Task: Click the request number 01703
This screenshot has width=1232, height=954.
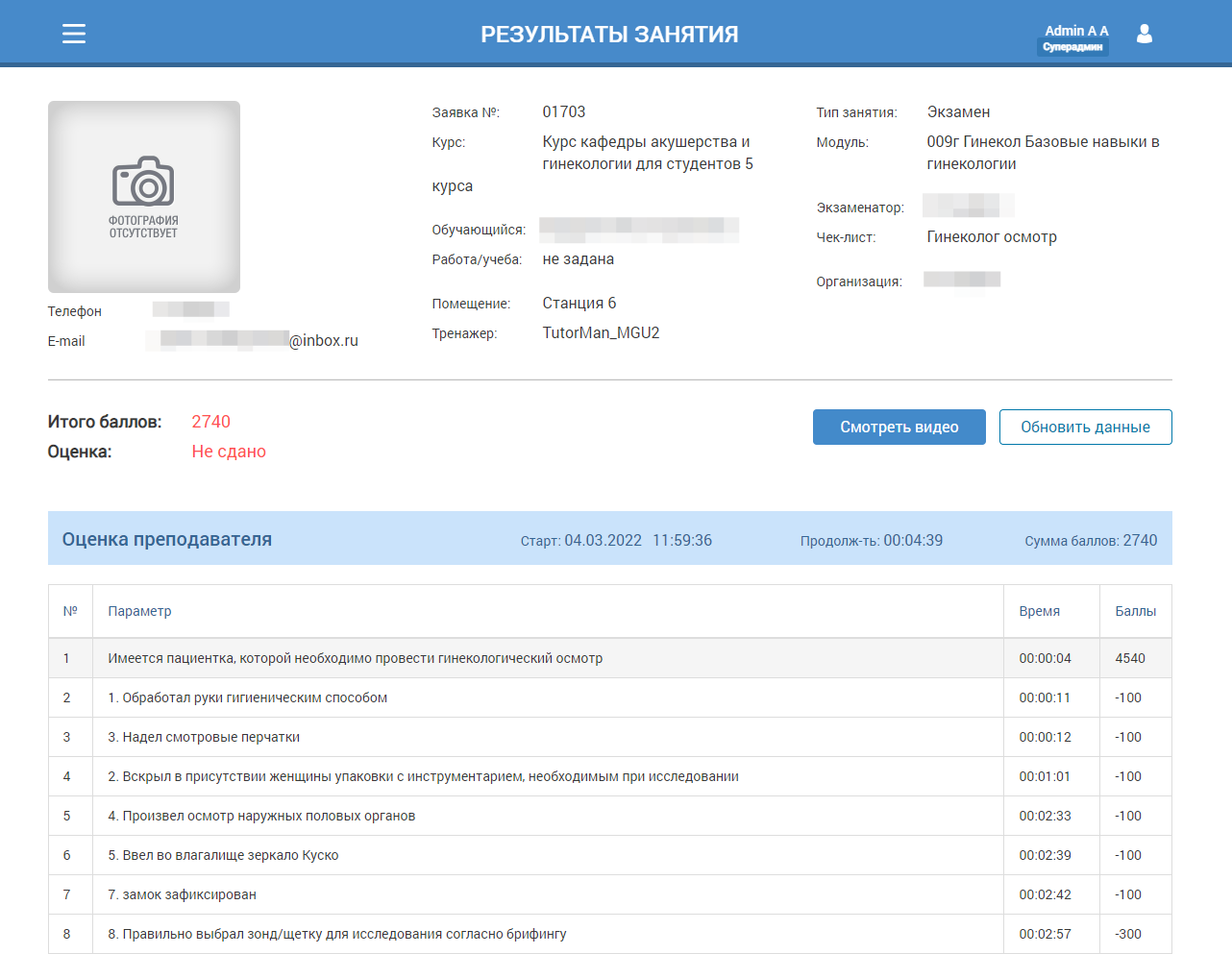Action: click(x=564, y=111)
